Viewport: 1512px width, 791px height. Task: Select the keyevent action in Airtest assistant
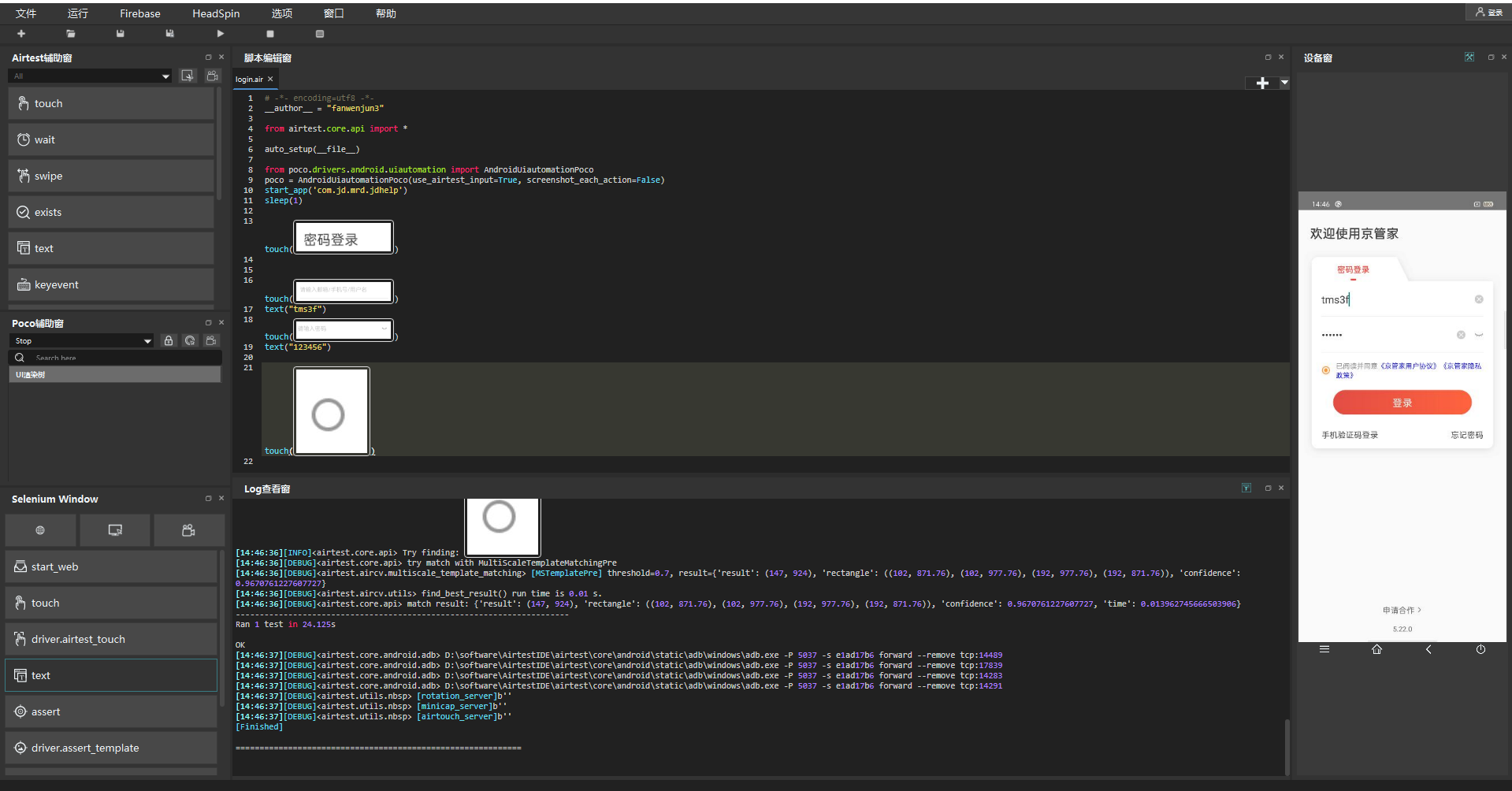111,284
